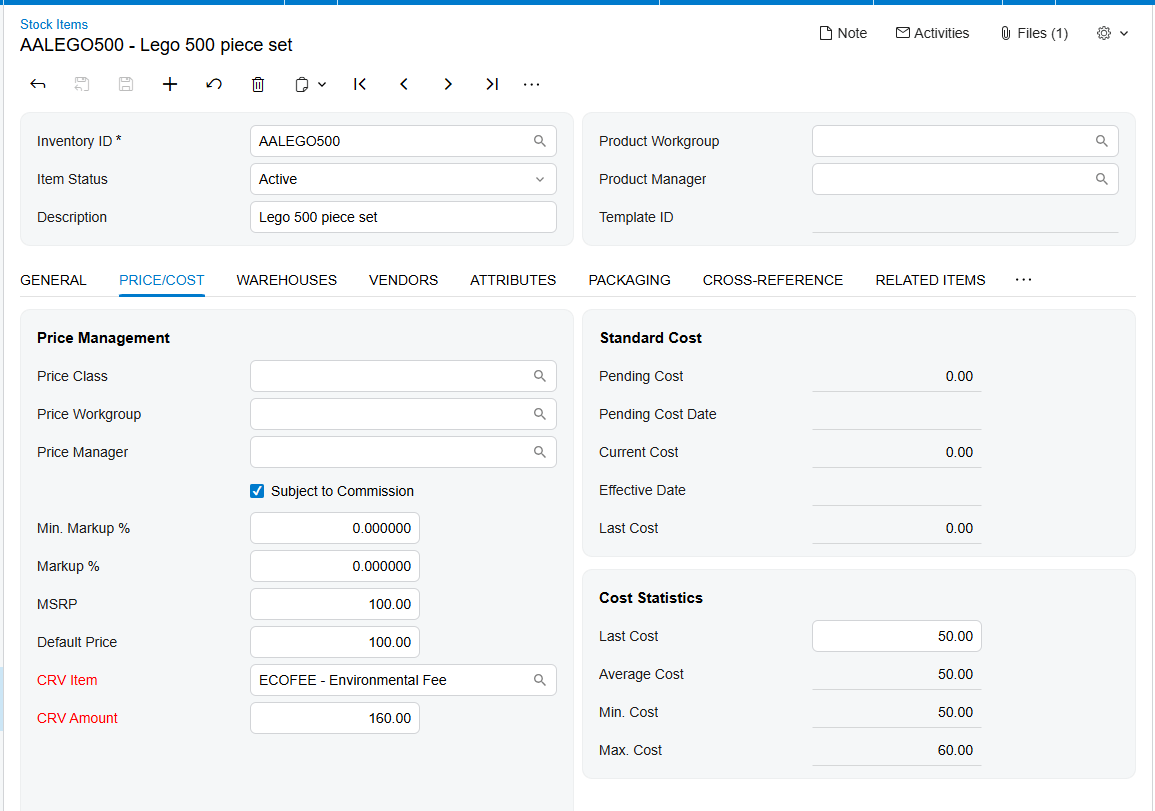Go to the next record
This screenshot has height=811, width=1155.
point(448,84)
